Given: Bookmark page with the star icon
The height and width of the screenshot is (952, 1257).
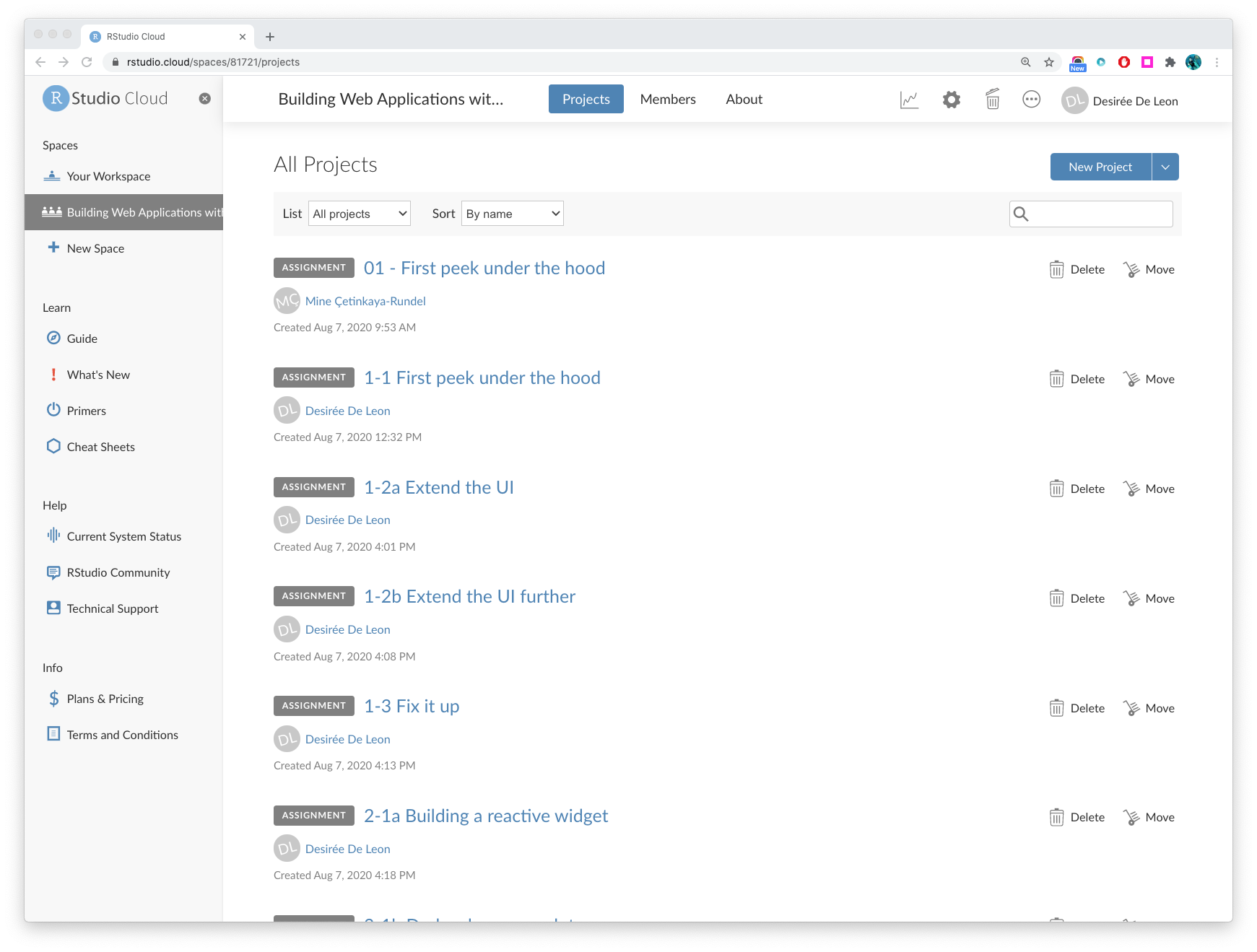Looking at the screenshot, I should tap(1049, 62).
